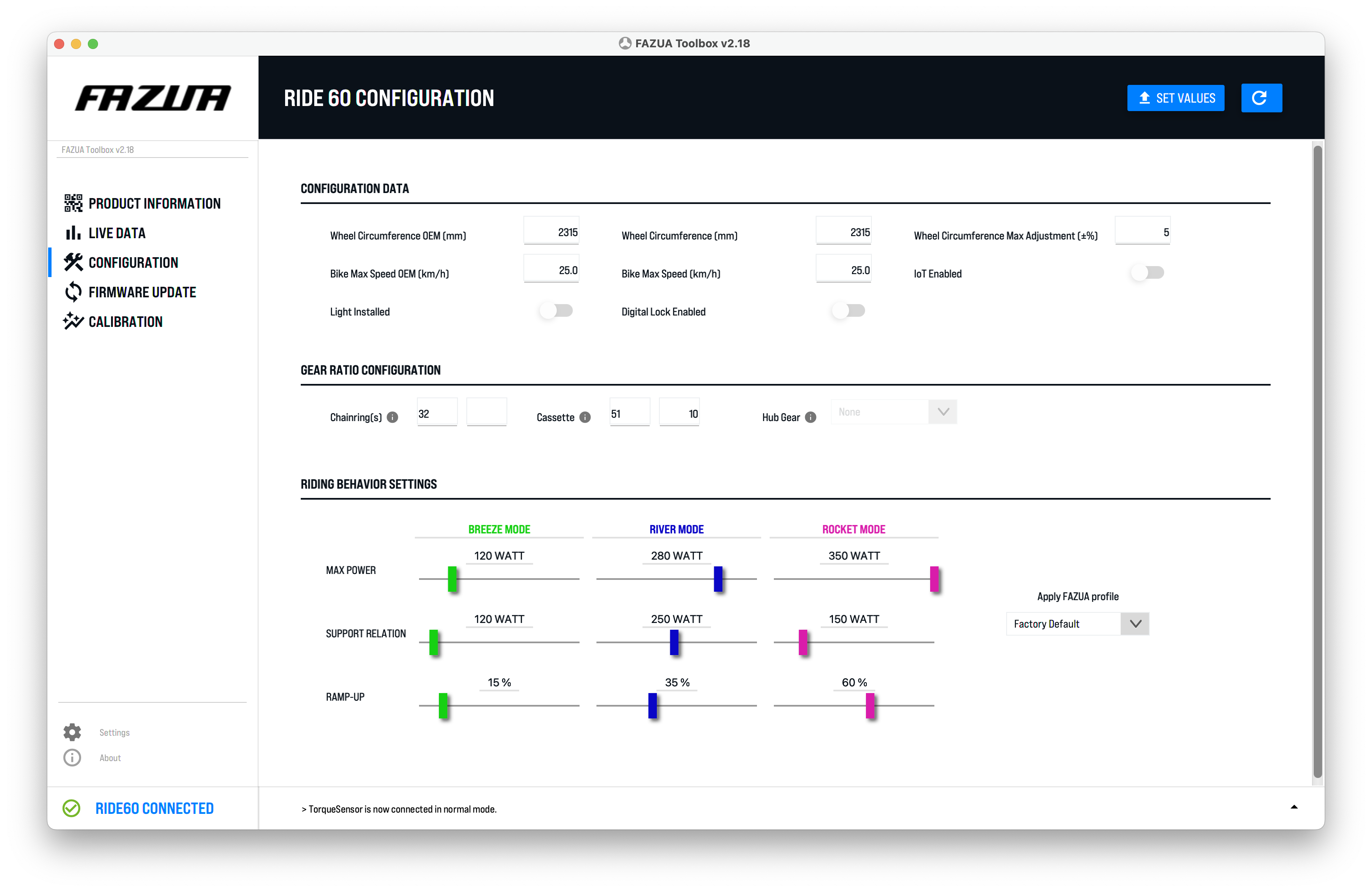Screen dimensions: 1372x892
Task: Toggle the Light Installed switch
Action: click(x=556, y=310)
